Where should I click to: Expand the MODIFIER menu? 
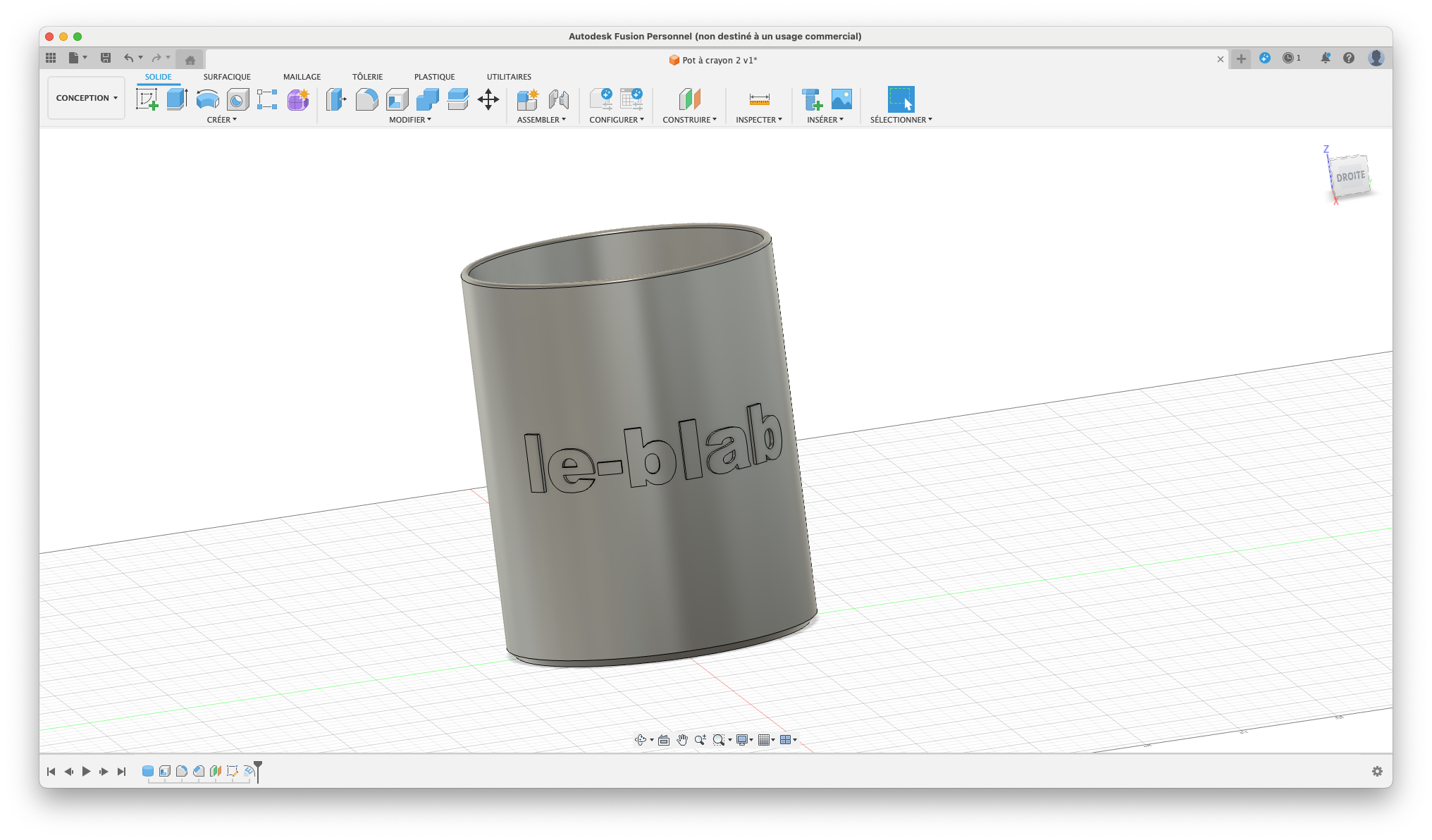(x=410, y=120)
